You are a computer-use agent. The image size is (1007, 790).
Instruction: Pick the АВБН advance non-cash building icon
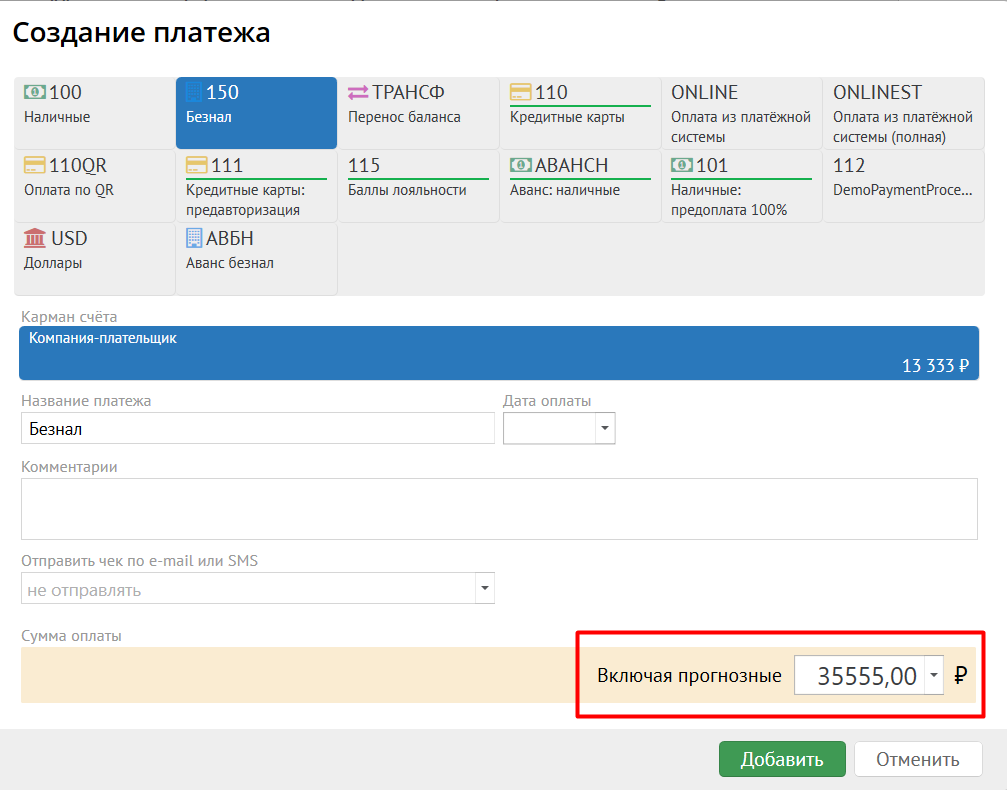pyautogui.click(x=195, y=238)
